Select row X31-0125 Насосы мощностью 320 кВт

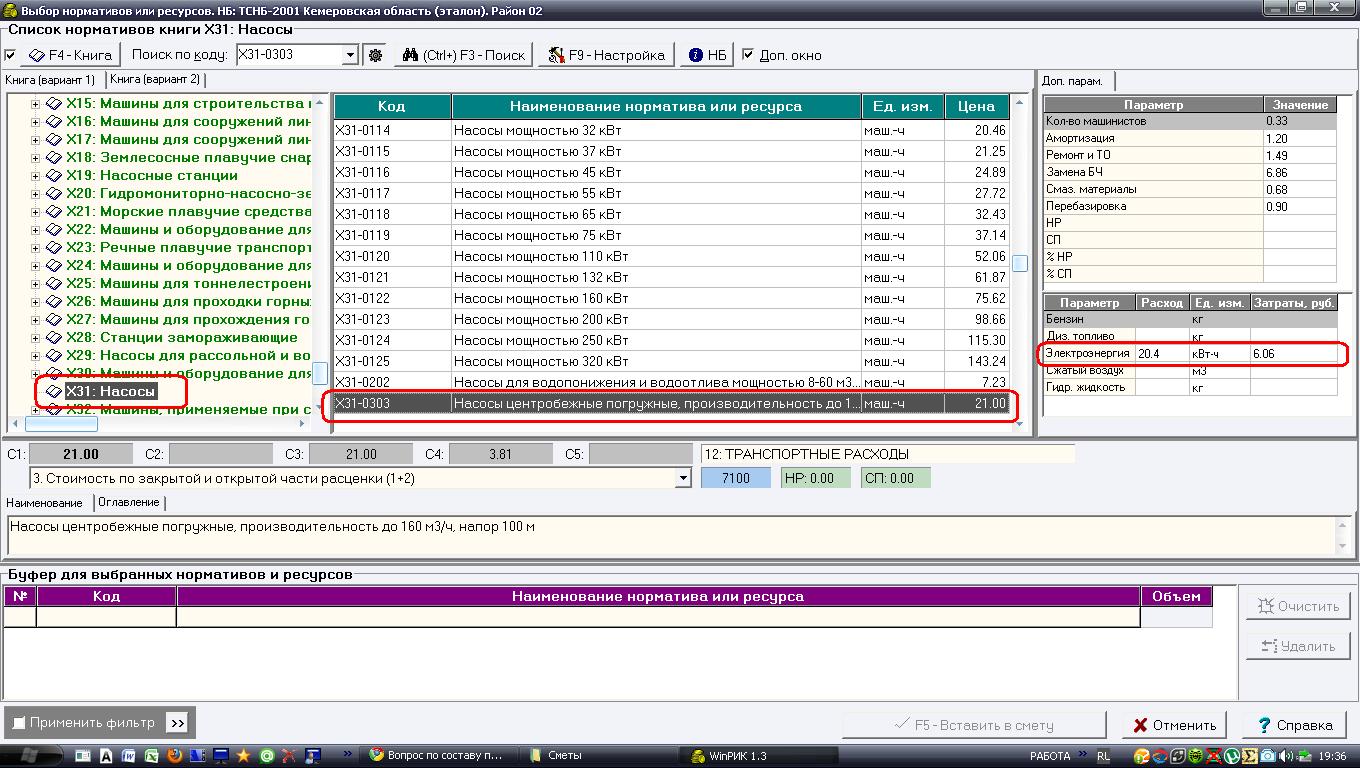[671, 361]
